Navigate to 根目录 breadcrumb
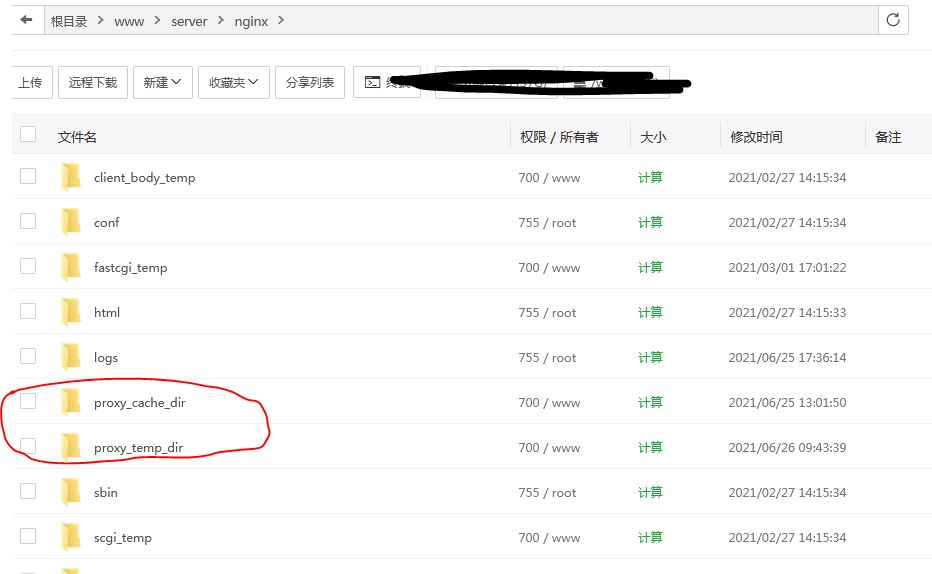The image size is (932, 574). click(x=69, y=21)
